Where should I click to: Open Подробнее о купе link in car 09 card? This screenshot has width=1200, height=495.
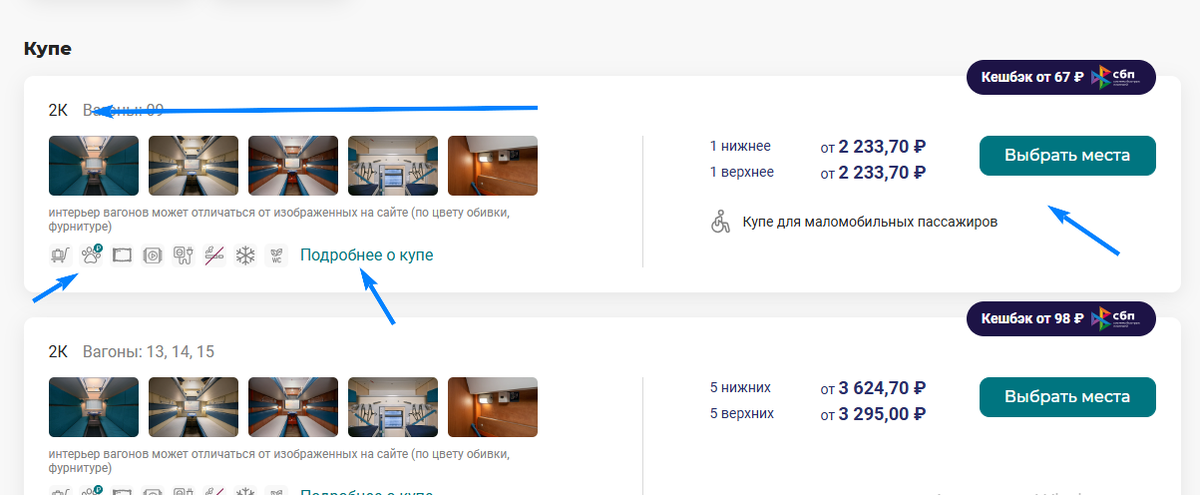click(367, 255)
